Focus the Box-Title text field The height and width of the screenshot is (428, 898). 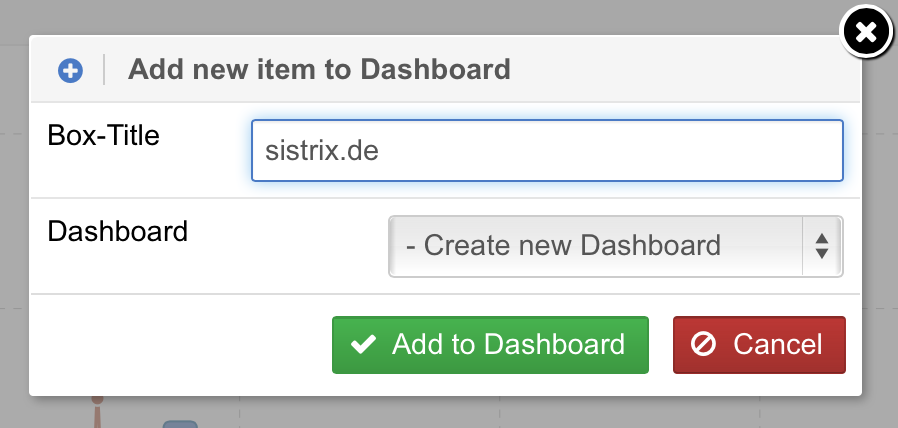[600, 151]
